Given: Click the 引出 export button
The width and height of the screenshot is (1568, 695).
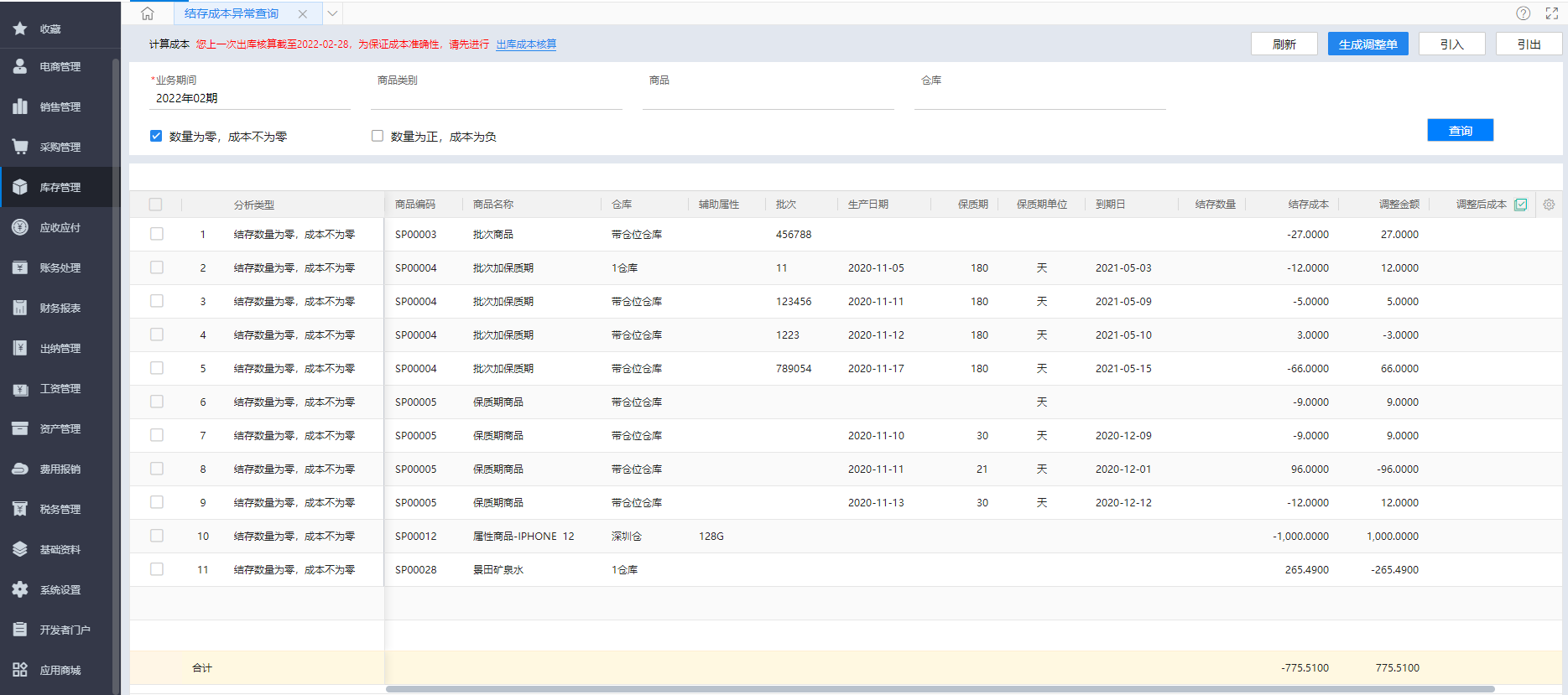Looking at the screenshot, I should coord(1529,44).
